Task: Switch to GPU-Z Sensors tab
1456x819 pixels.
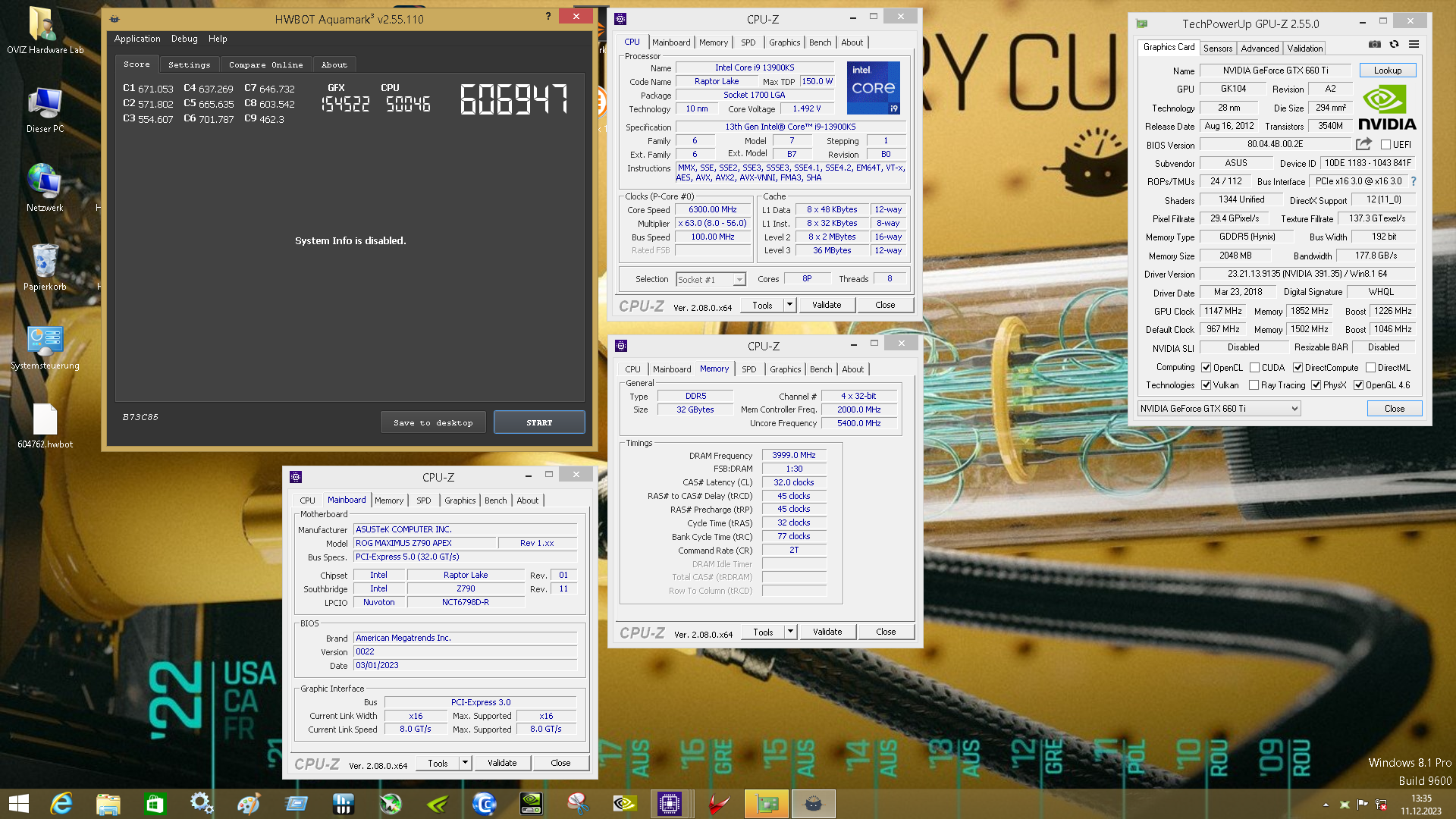Action: coord(1217,48)
